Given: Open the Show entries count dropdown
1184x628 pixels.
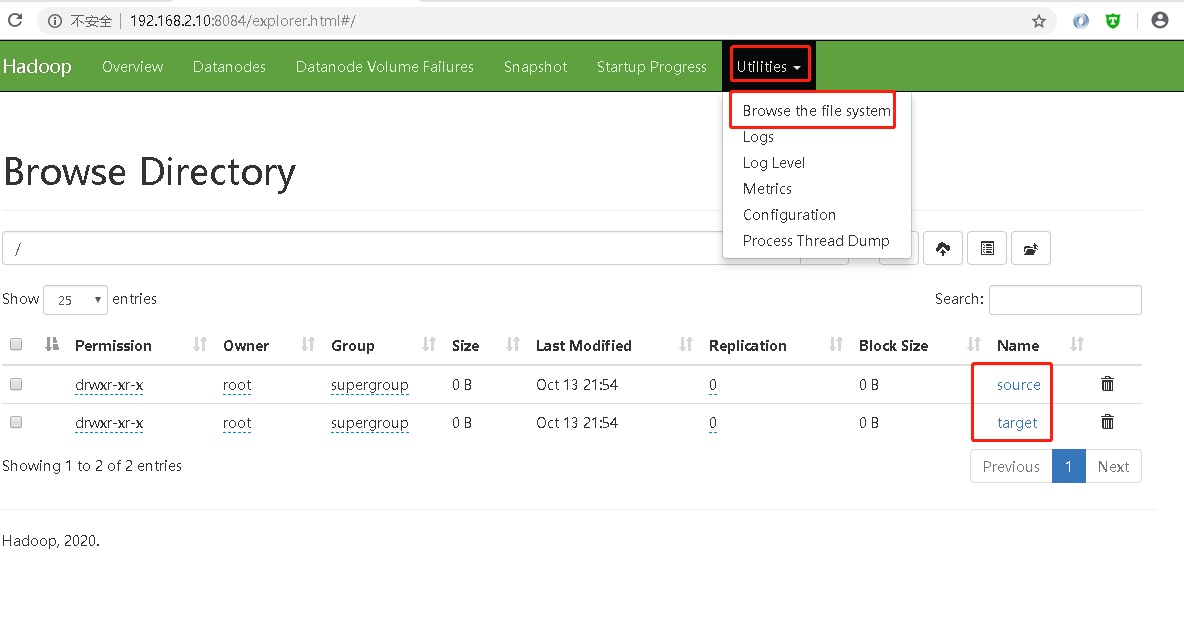Looking at the screenshot, I should 76,300.
